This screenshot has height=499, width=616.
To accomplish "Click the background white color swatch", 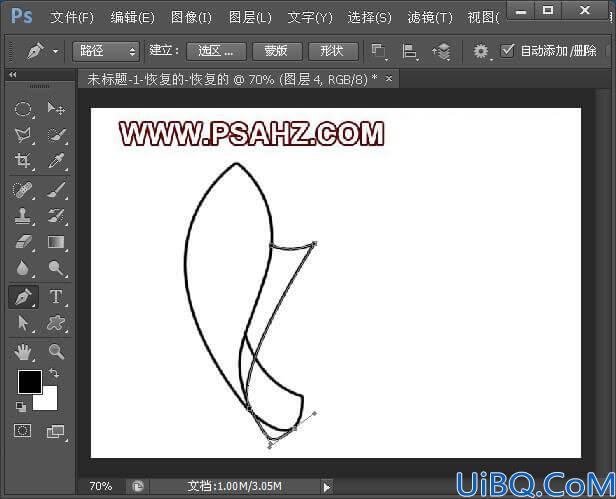I will pos(50,402).
